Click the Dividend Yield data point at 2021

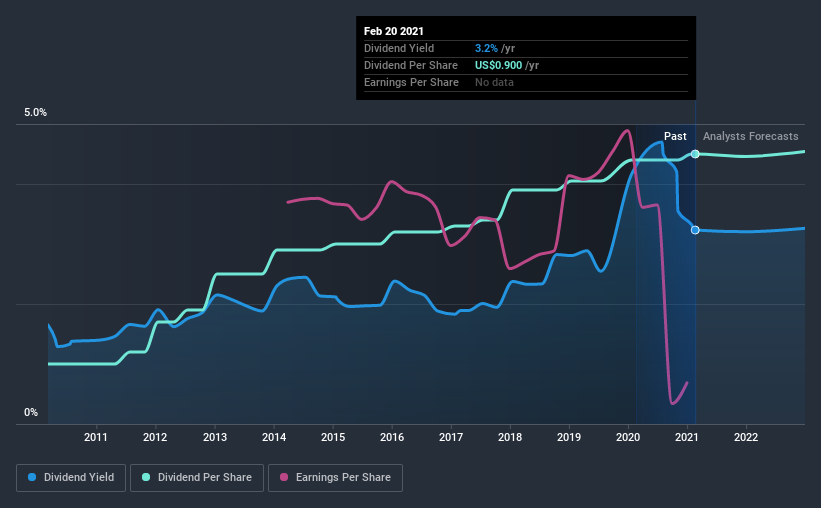(x=695, y=230)
